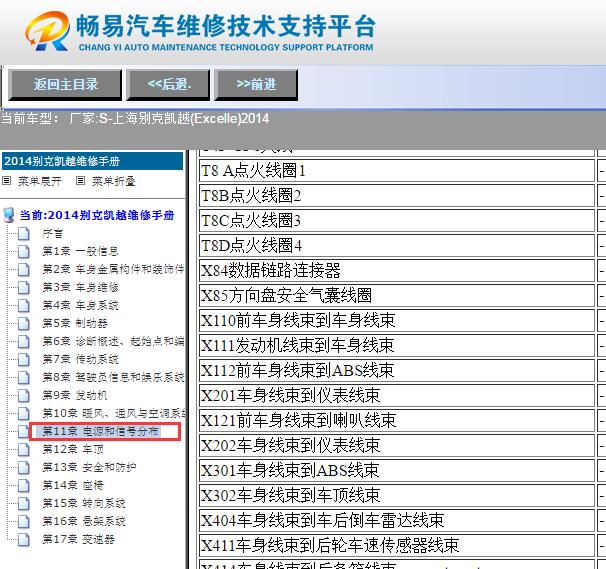
Task: Click the page icon next to 第7章 传动系统
Action: [24, 359]
